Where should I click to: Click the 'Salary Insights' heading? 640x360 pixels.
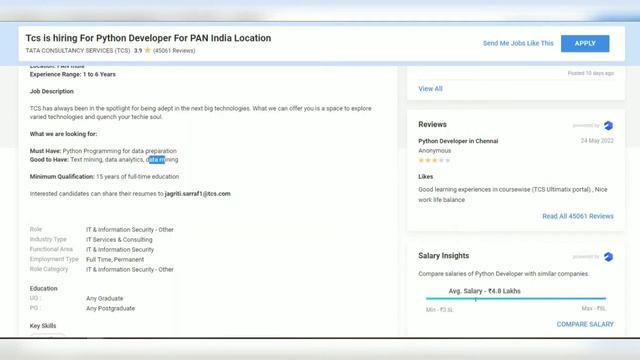[x=444, y=256]
